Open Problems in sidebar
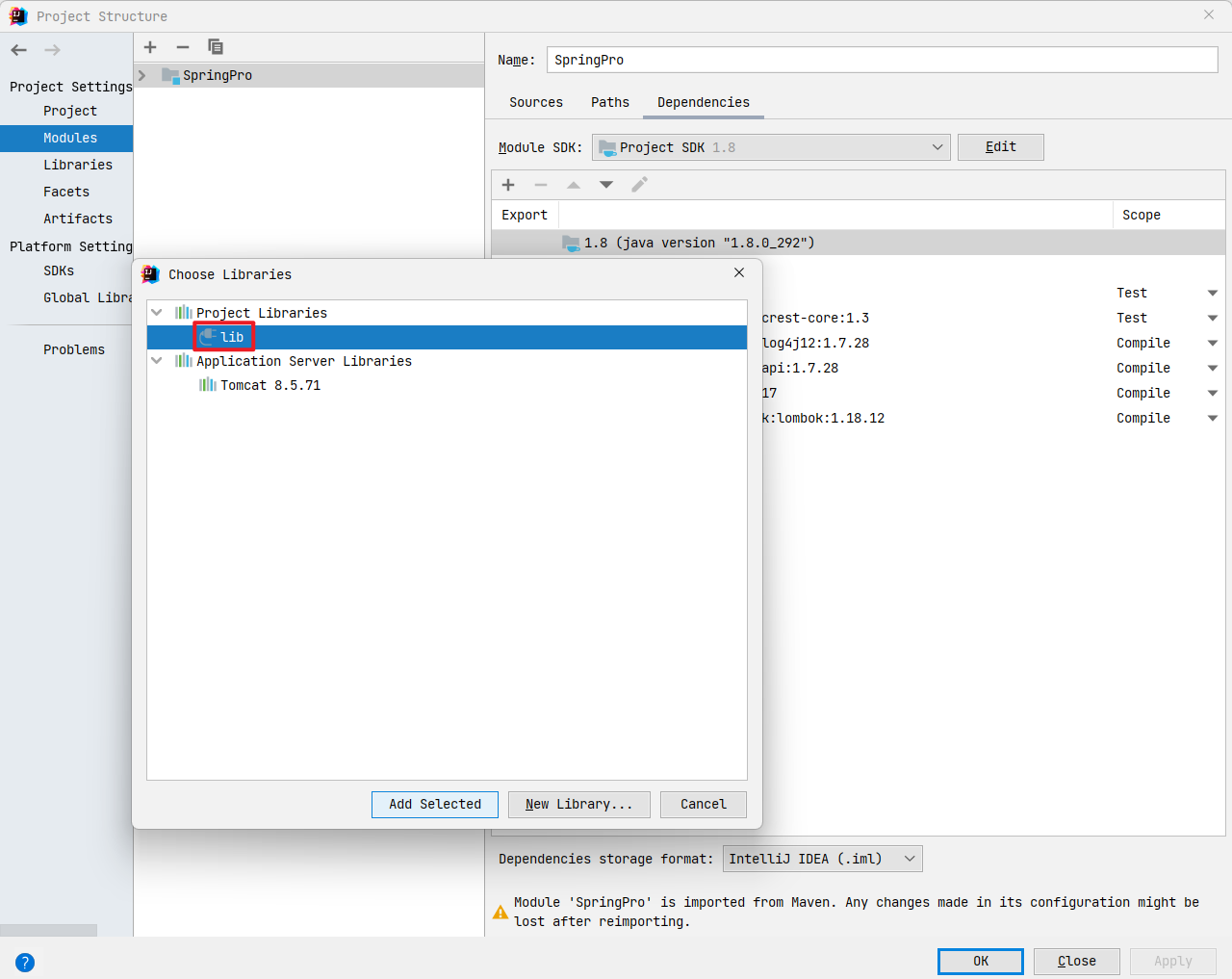Image resolution: width=1232 pixels, height=979 pixels. click(x=74, y=349)
